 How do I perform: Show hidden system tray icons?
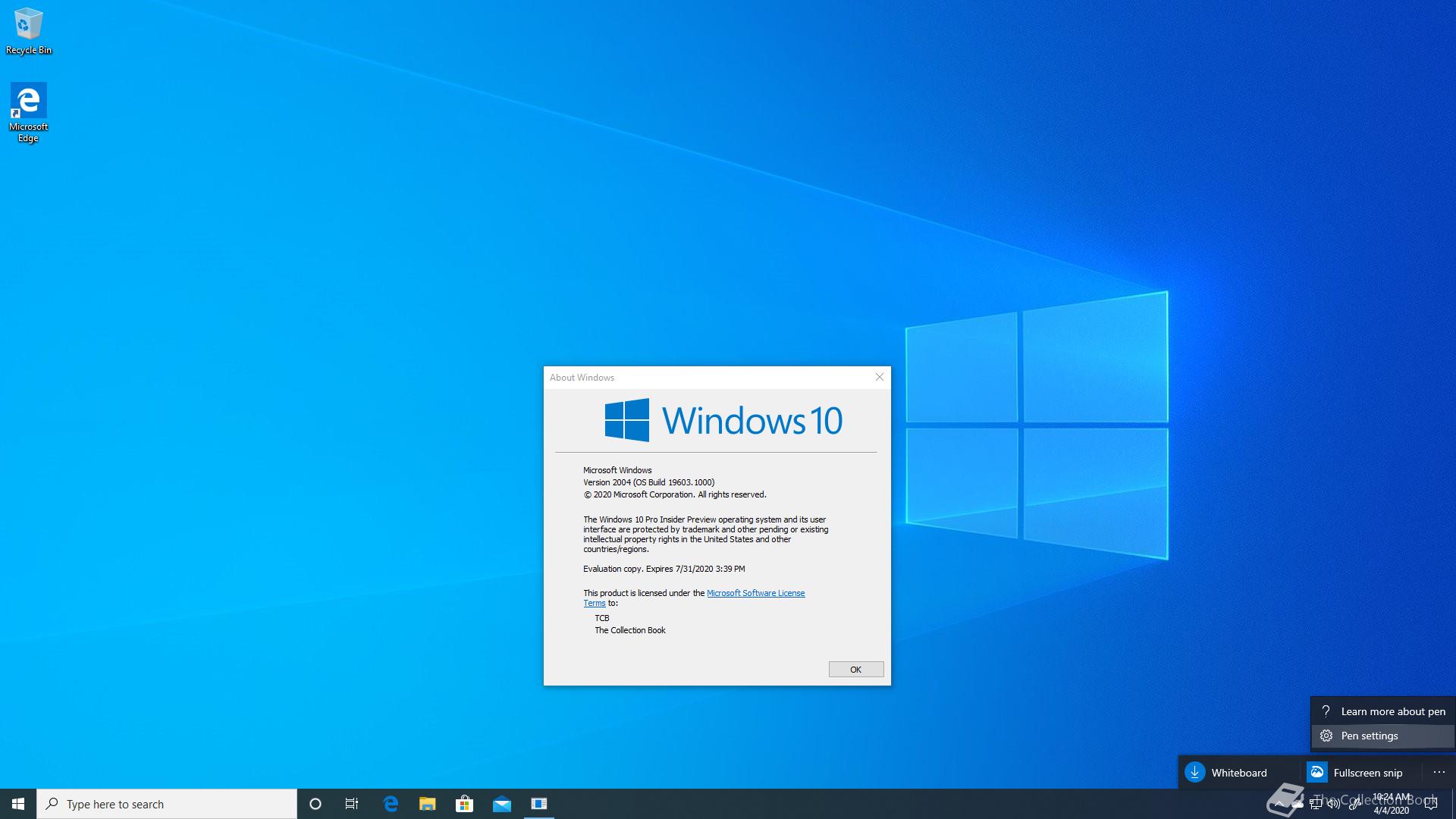coord(1279,804)
